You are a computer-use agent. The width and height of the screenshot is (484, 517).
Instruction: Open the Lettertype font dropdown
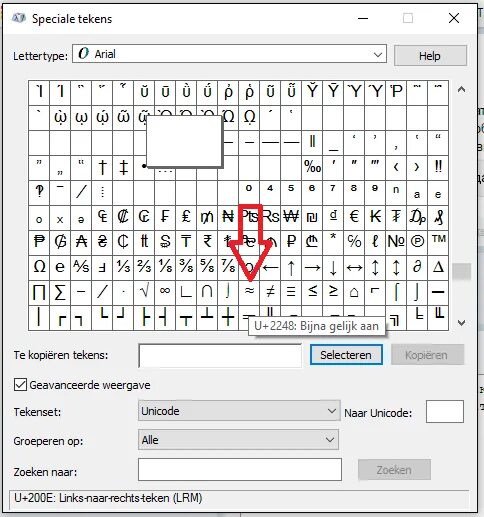coord(229,54)
